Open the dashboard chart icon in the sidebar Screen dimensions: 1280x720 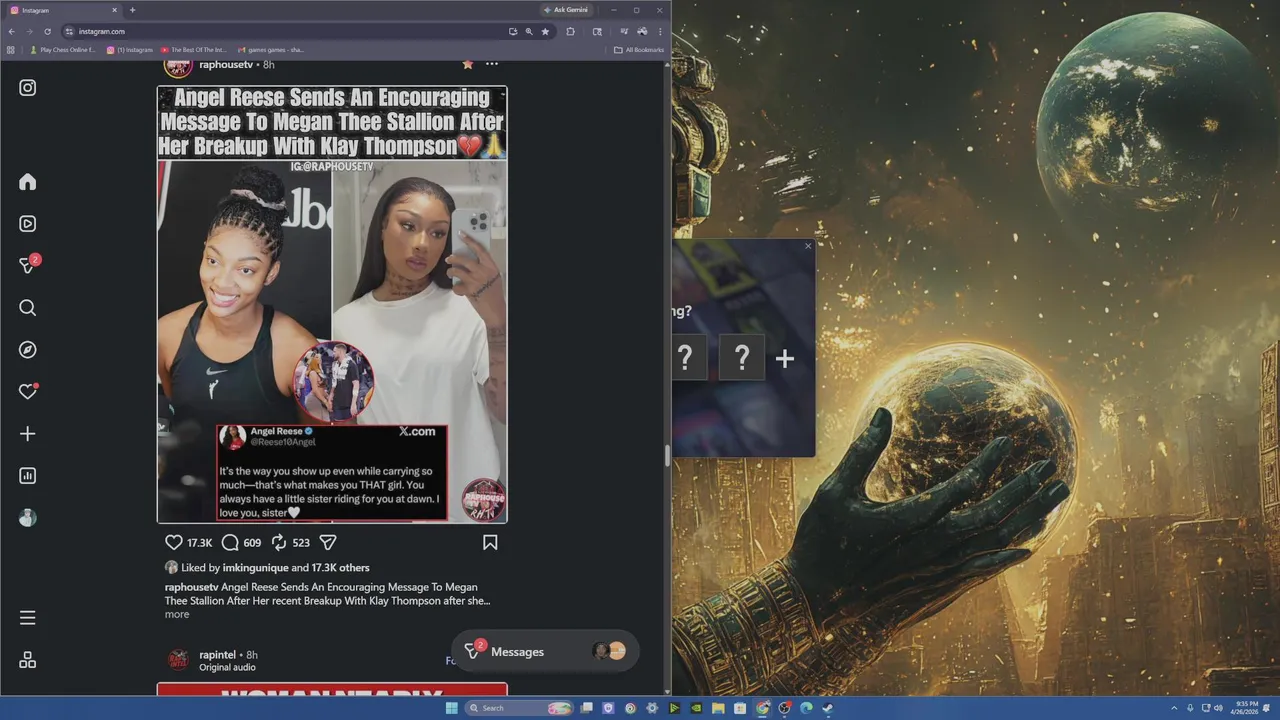(28, 476)
